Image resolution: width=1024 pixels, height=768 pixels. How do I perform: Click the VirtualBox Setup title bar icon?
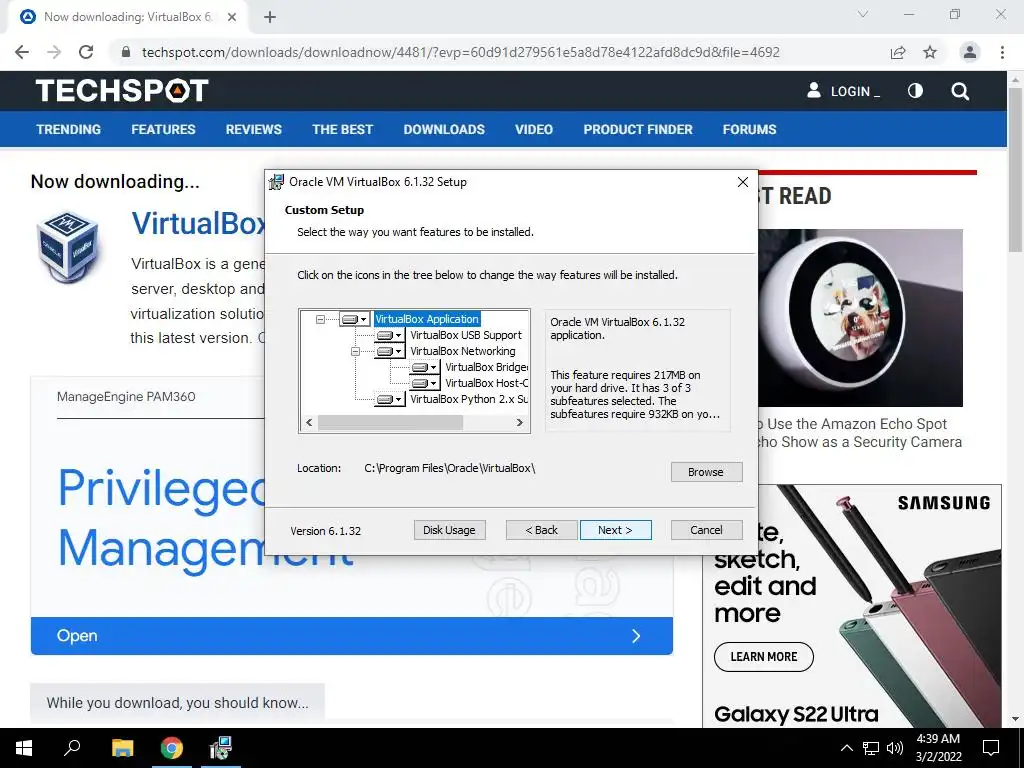[x=276, y=182]
